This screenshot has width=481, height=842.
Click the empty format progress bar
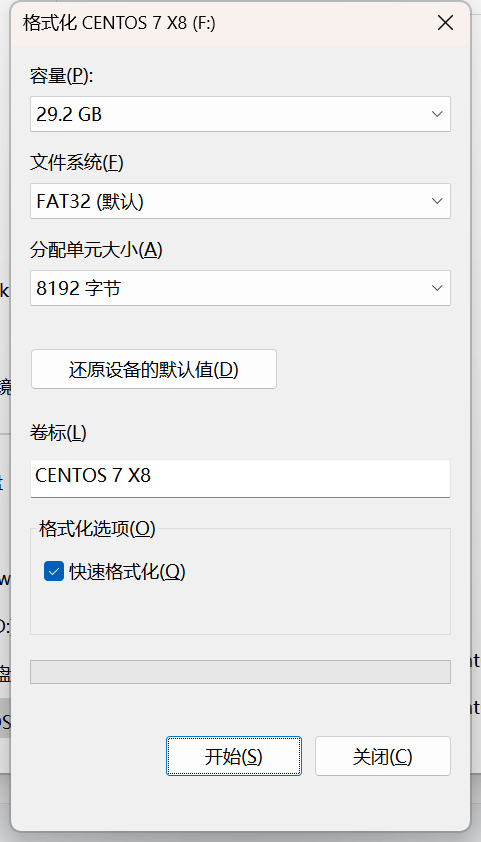240,672
